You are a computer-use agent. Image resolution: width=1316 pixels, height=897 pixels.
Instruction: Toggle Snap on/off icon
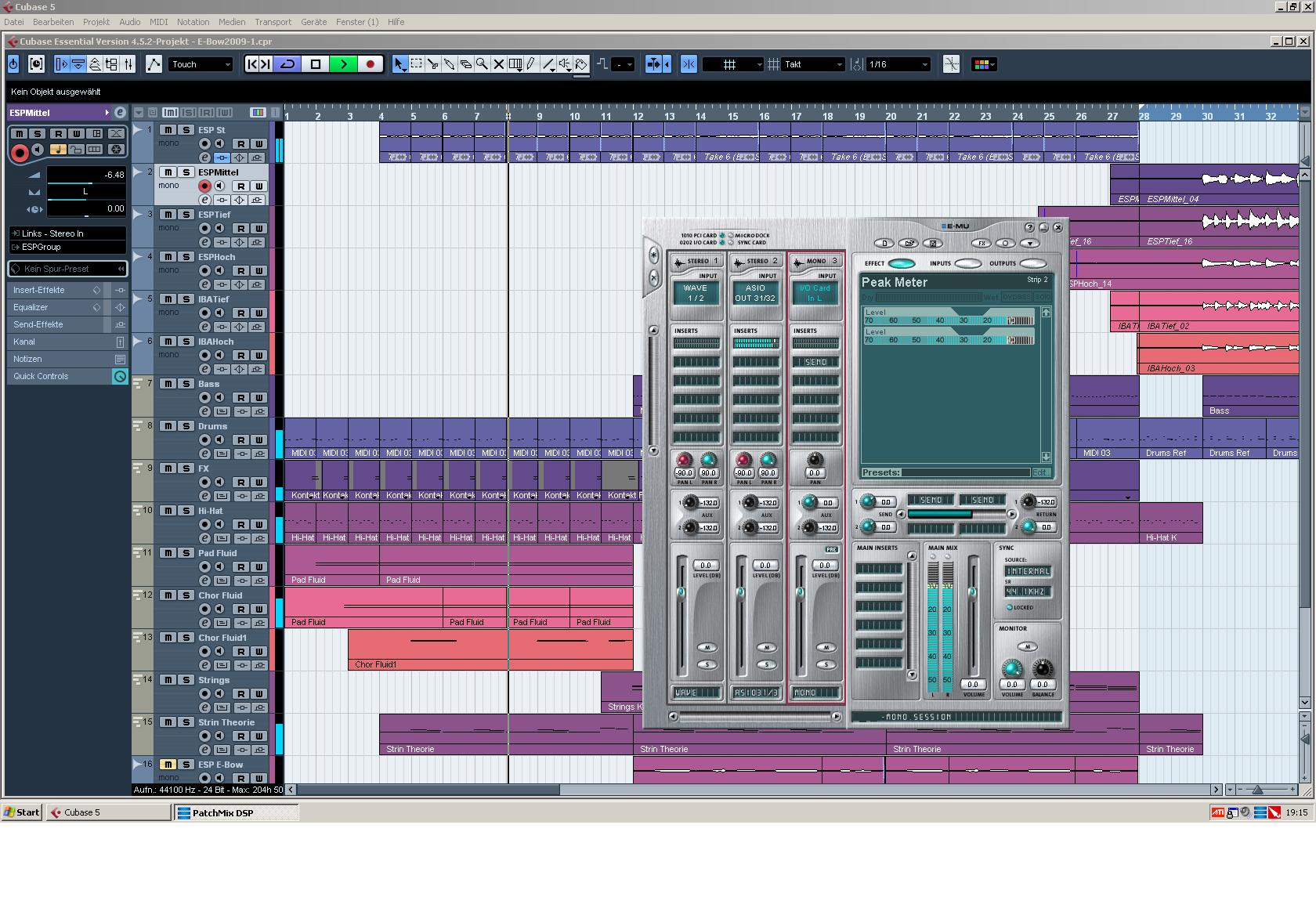tap(689, 64)
